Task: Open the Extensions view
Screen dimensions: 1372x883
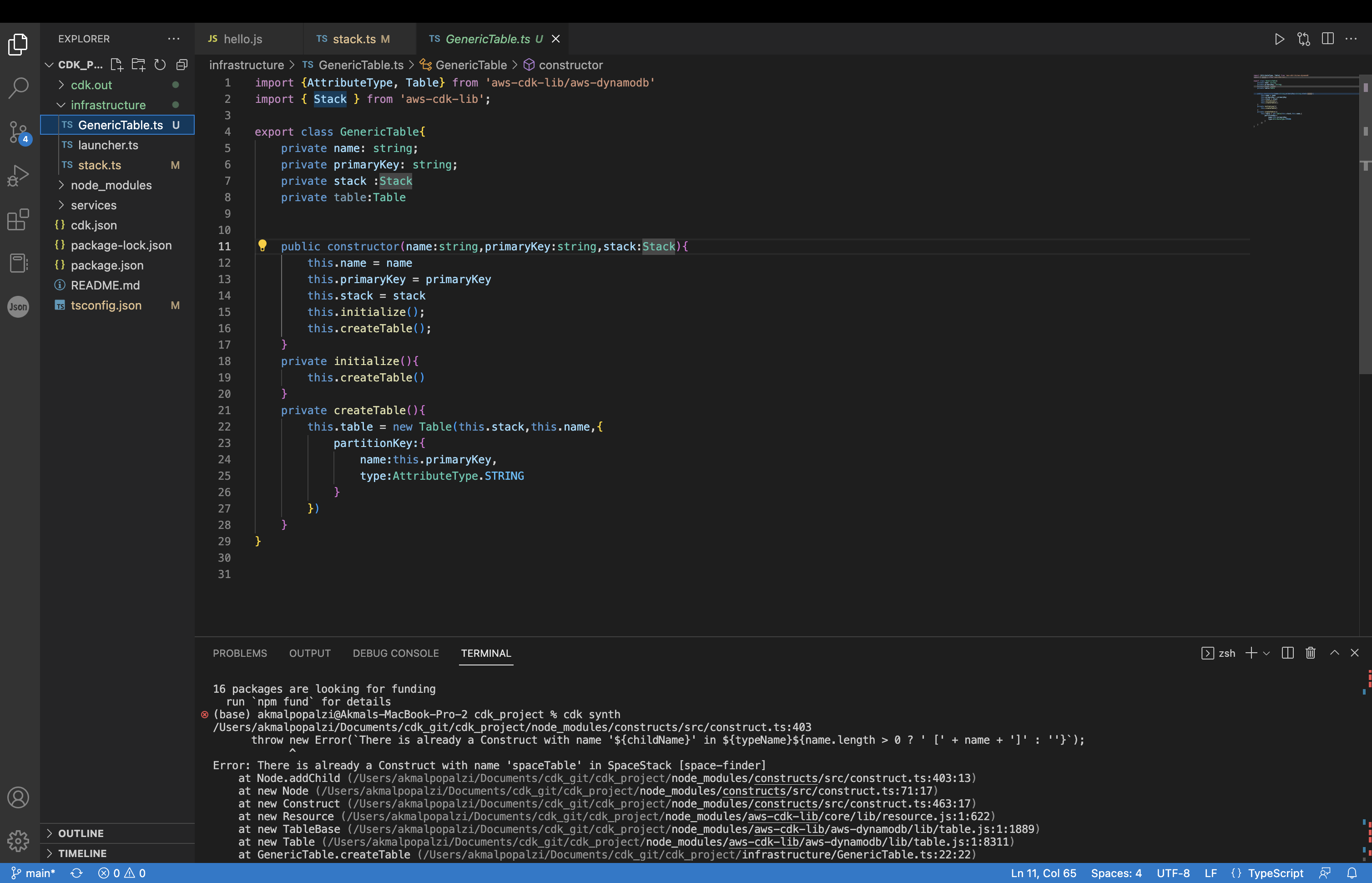Action: coord(18,219)
